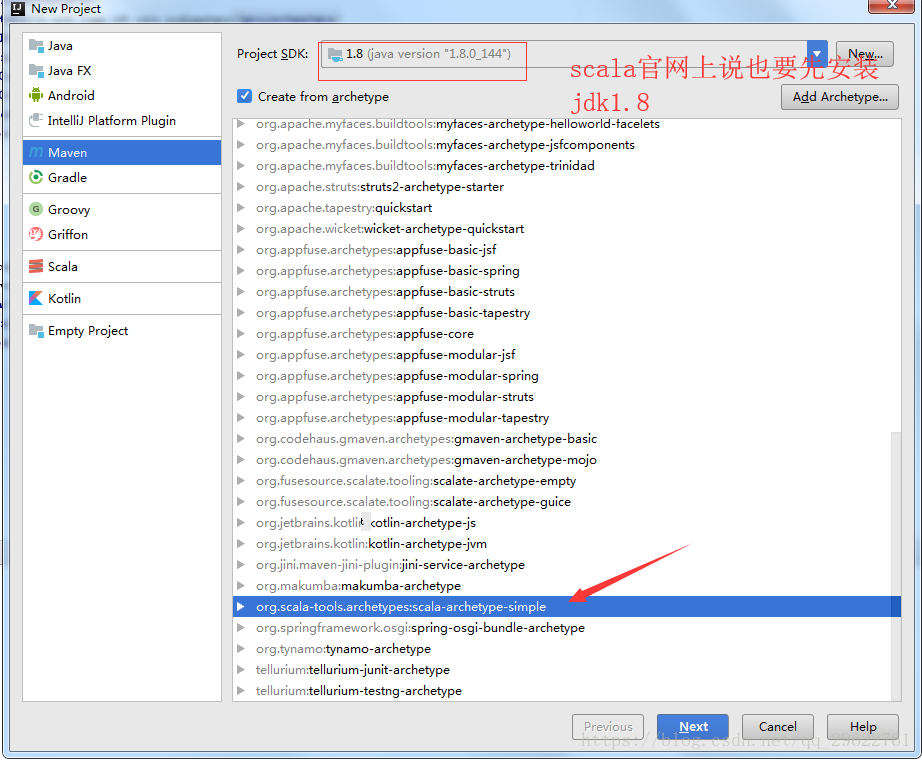Click the Griffon icon
Screen dimensions: 922x760
[36, 234]
